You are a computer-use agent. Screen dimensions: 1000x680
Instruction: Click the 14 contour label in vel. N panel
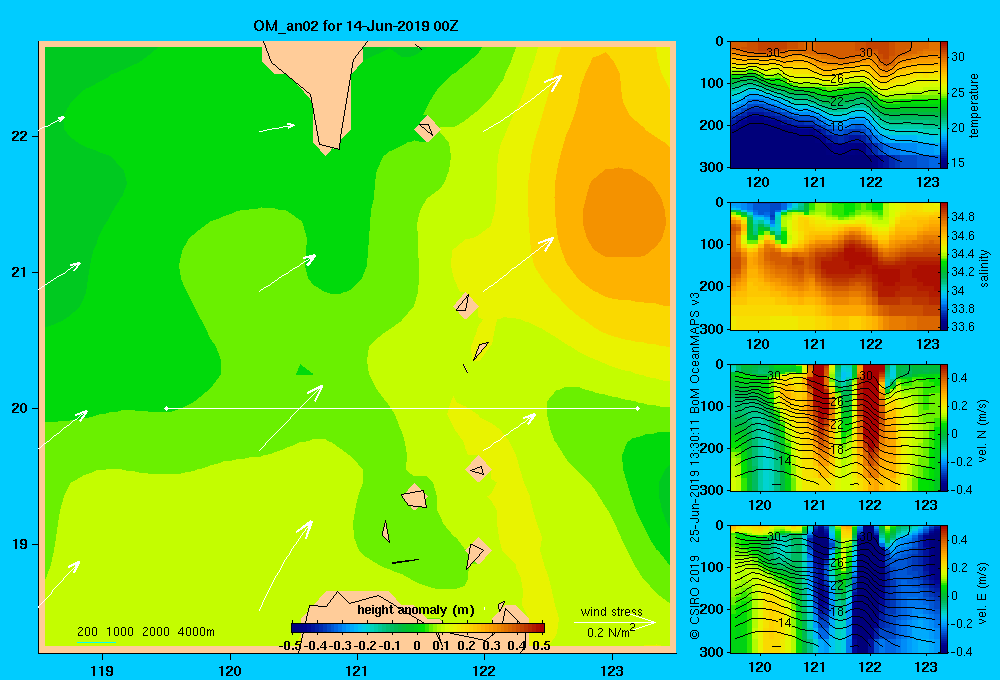785,461
